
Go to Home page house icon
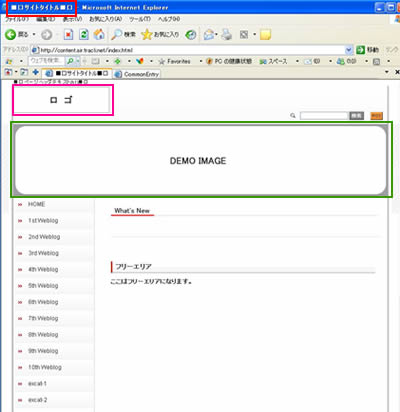[99, 34]
